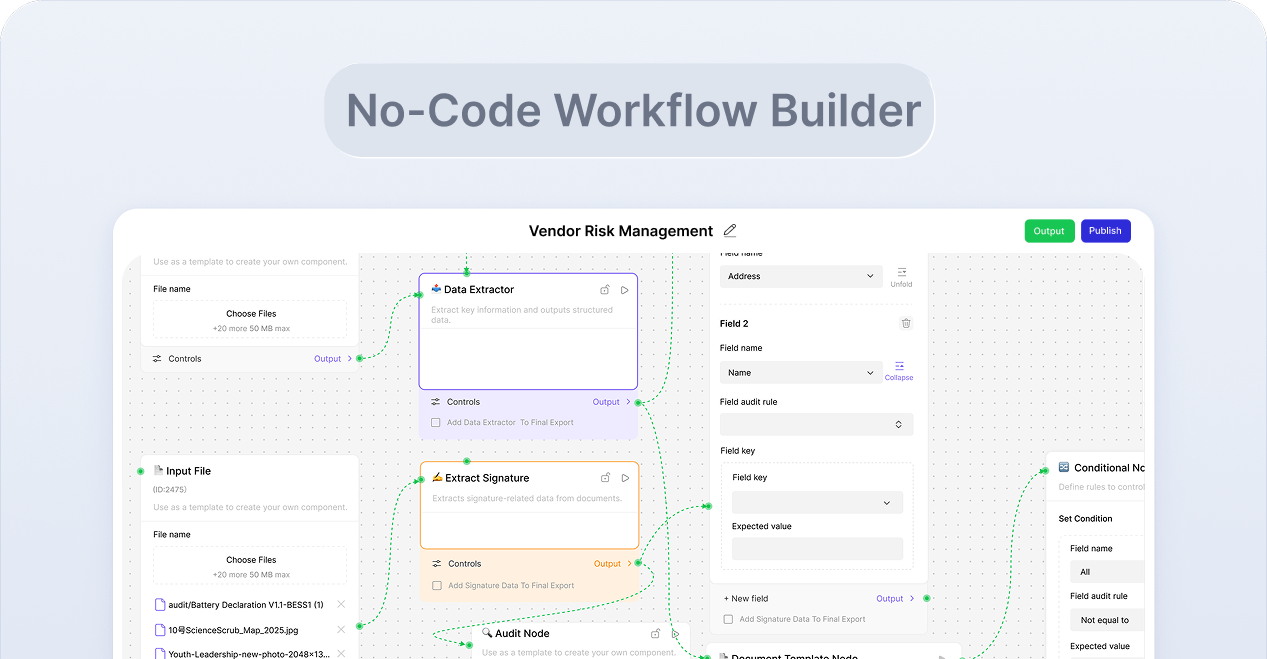The width and height of the screenshot is (1267, 659).
Task: Delete Field 2
Action: (x=906, y=323)
